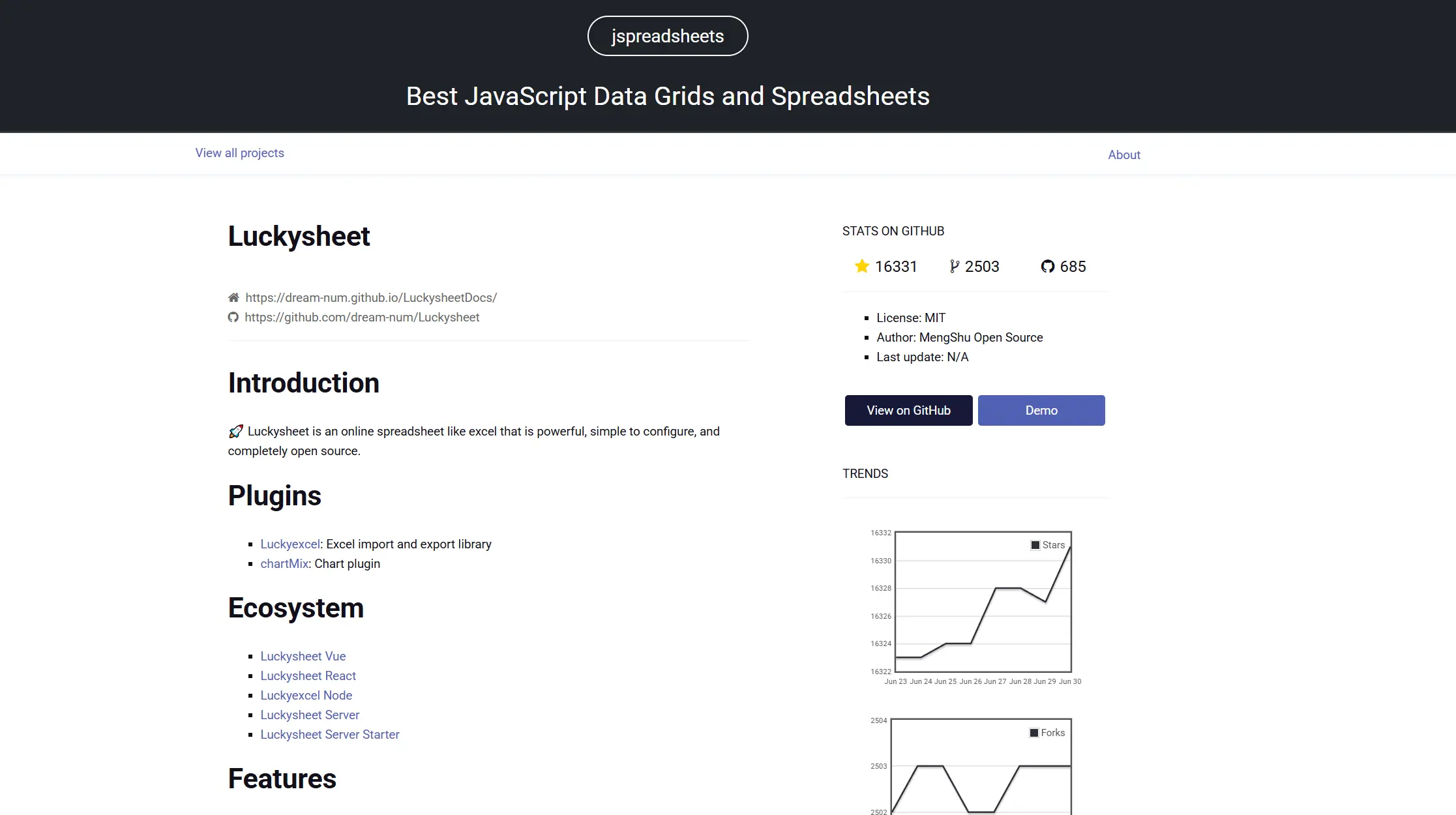
Task: Visit the Luckyexcel Node link
Action: click(306, 695)
